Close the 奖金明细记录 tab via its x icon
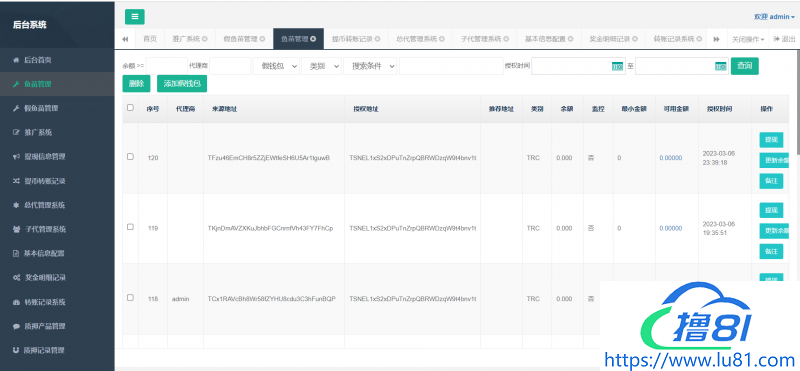The height and width of the screenshot is (371, 800). 635,39
